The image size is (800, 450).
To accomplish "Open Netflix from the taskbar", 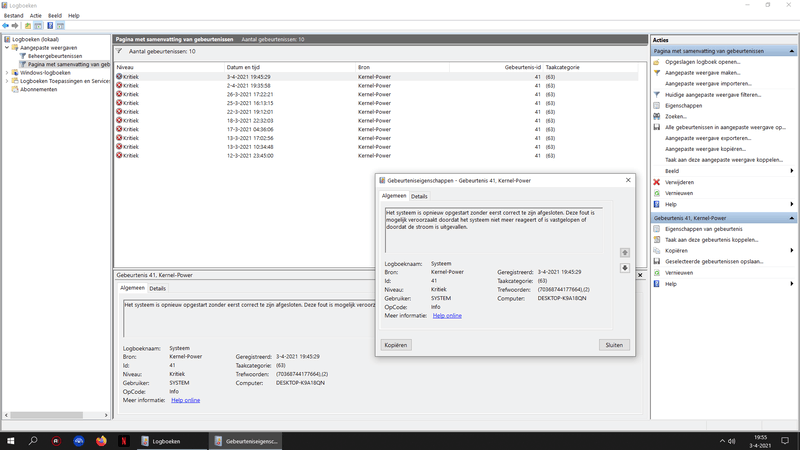I will (123, 441).
